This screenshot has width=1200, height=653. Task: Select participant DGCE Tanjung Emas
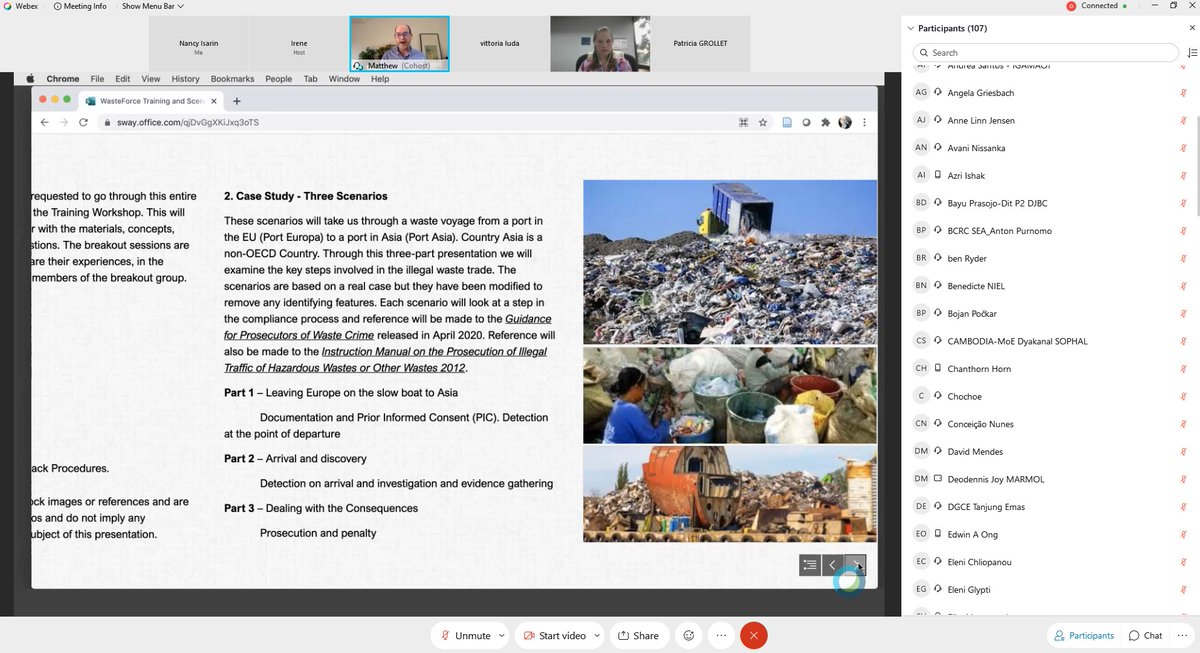coord(1050,507)
